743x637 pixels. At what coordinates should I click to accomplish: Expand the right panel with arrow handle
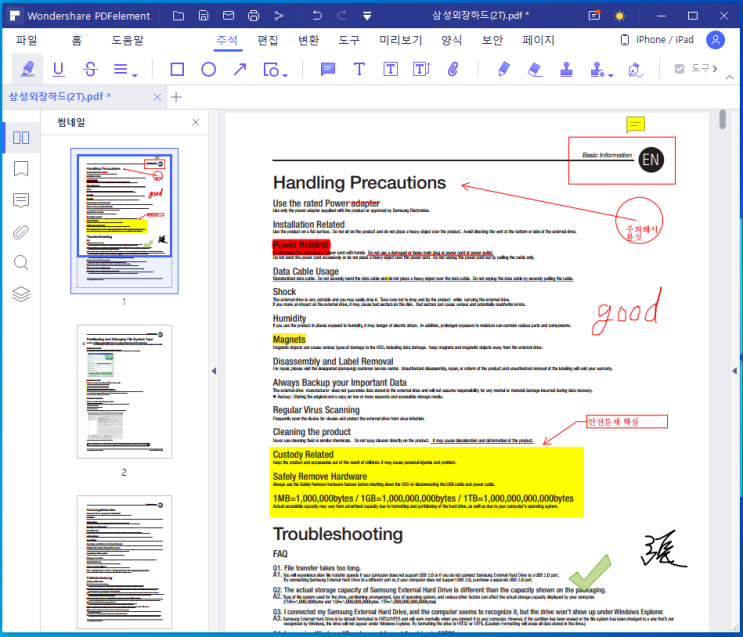(x=734, y=371)
